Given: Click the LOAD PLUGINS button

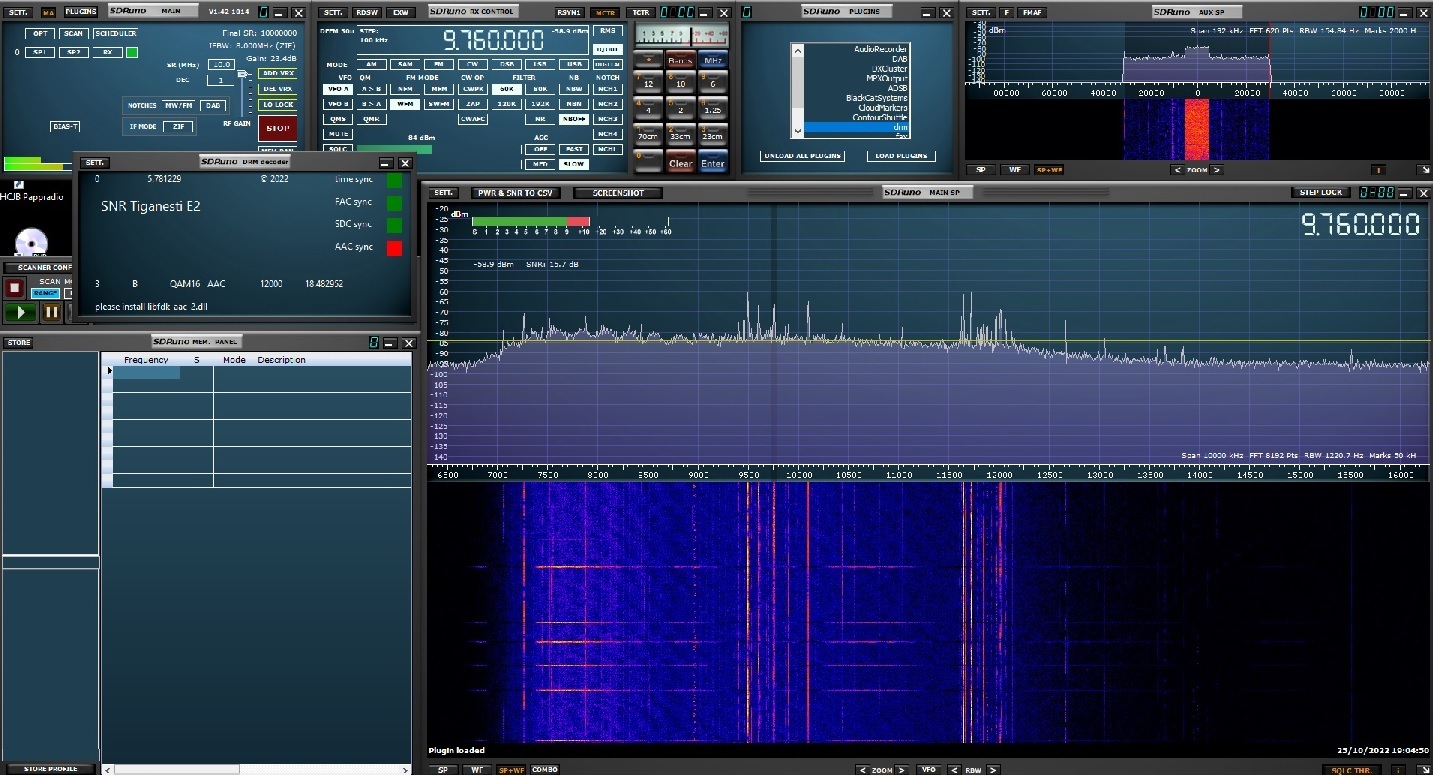Looking at the screenshot, I should coord(903,156).
